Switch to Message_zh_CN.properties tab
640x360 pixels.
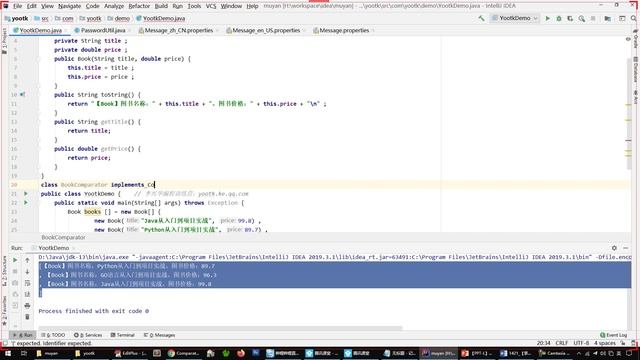point(178,30)
